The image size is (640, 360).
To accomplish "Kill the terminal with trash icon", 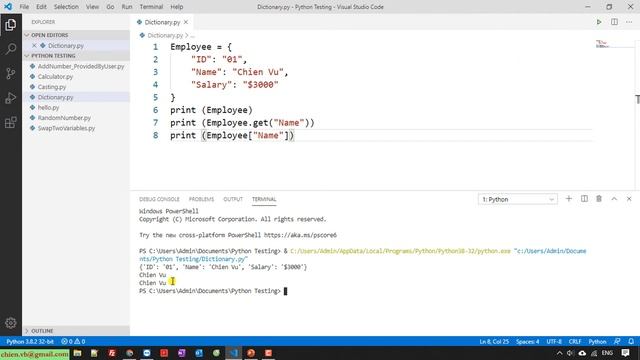I will [599, 199].
